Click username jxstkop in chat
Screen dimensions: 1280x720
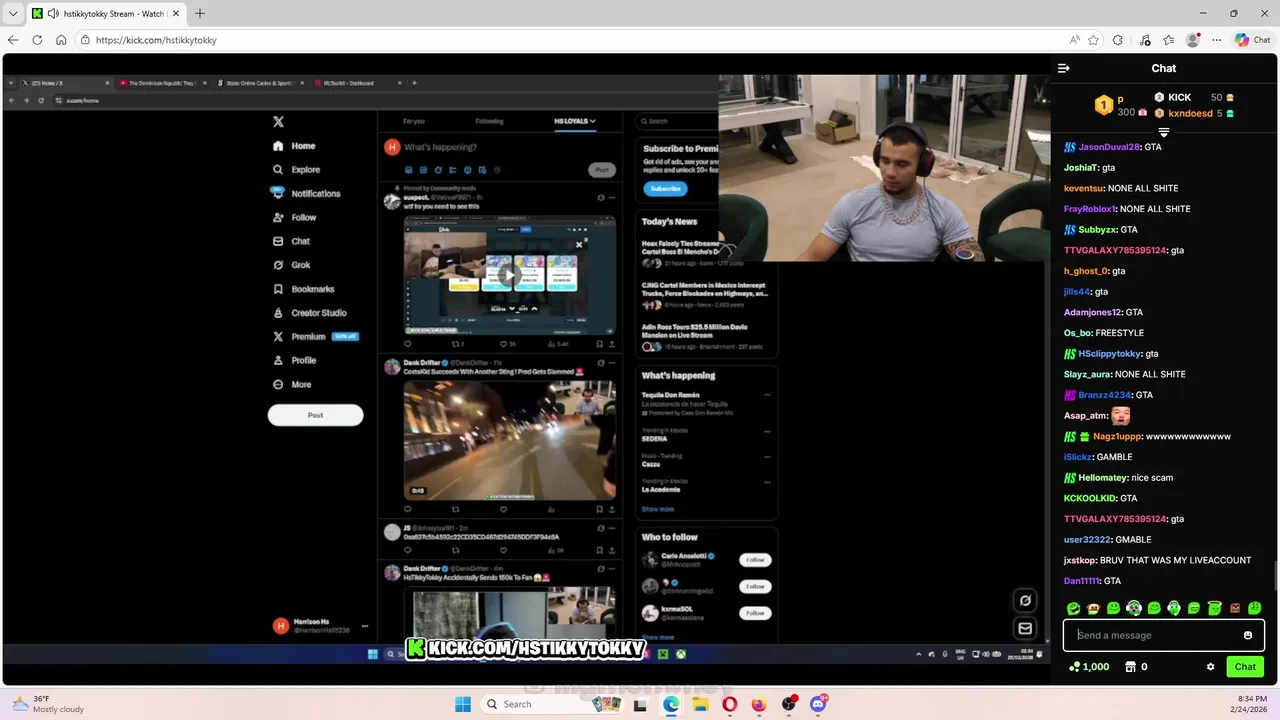(1080, 560)
